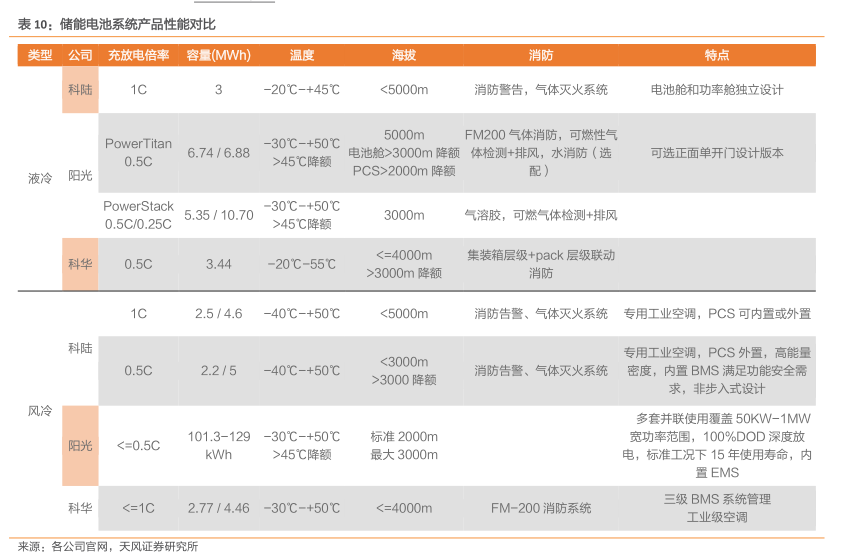Click the highlighted '阳光' cell in the 风冷 section
844x556 pixels.
[x=80, y=446]
